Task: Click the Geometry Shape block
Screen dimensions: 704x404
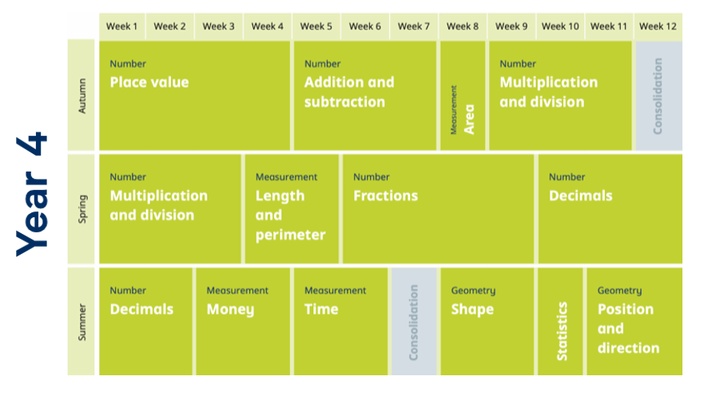Action: click(x=487, y=321)
